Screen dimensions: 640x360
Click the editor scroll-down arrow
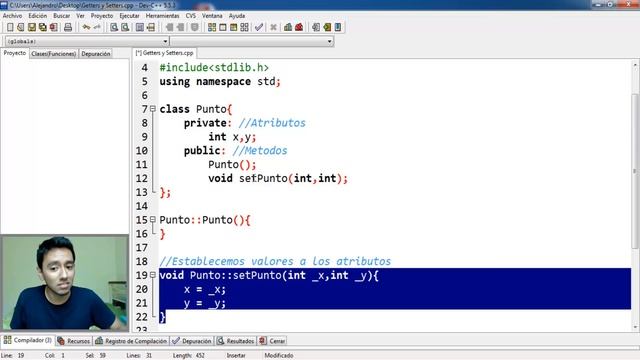(635, 327)
